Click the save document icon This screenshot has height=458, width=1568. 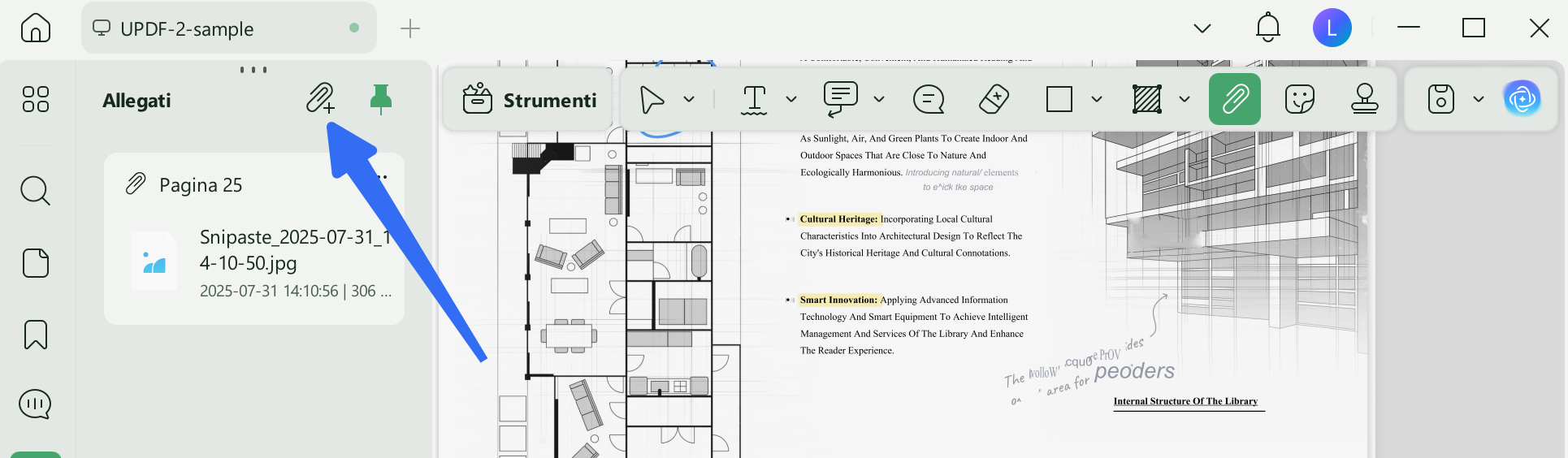(x=1440, y=99)
